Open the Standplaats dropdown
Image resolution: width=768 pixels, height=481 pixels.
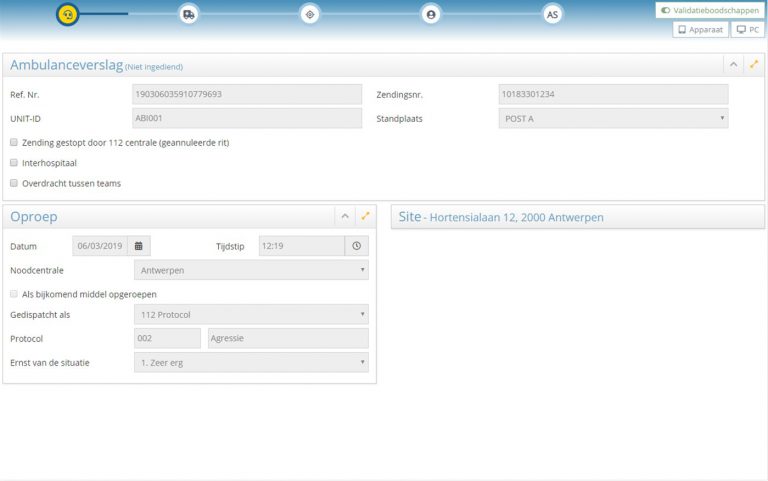click(x=613, y=118)
